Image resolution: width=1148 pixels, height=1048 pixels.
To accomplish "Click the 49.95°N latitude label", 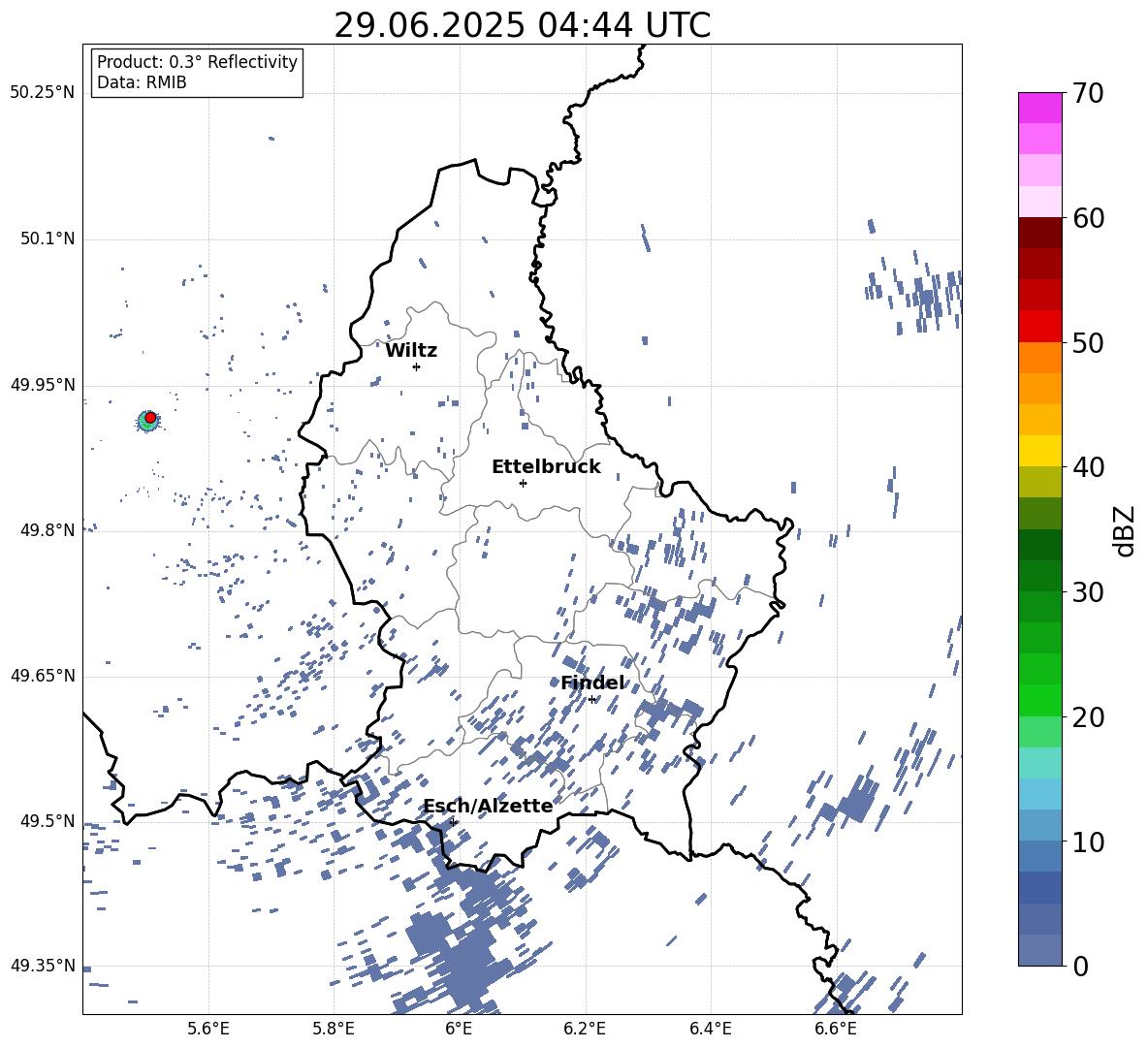I will point(43,384).
